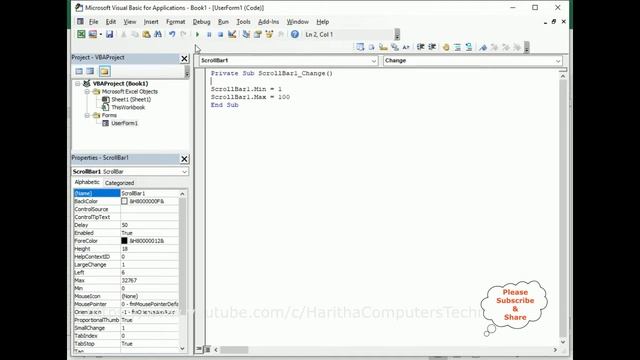Viewport: 640px width, 360px height.
Task: Toggle Bookmark with the blue flag icon
Action: point(483,47)
